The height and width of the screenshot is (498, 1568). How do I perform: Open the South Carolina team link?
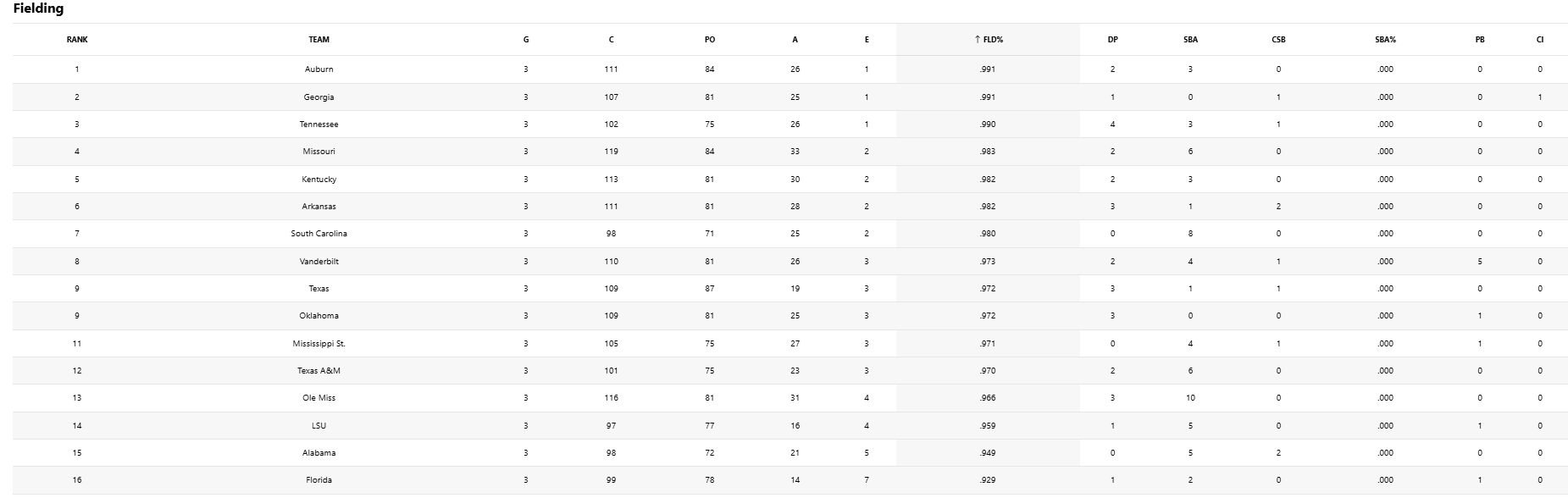tap(319, 234)
